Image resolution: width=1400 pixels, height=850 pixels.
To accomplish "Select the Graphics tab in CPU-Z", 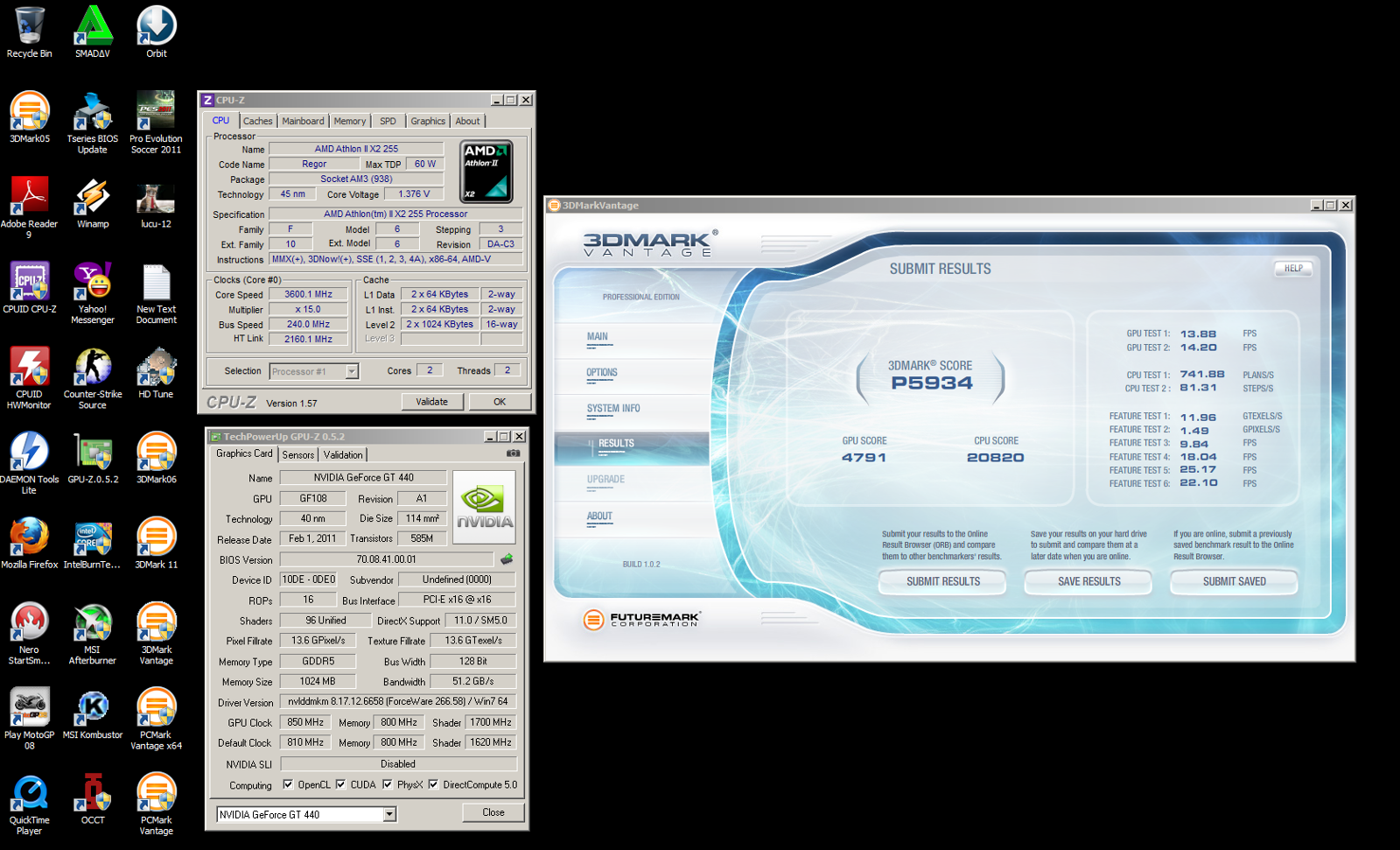I will click(428, 121).
